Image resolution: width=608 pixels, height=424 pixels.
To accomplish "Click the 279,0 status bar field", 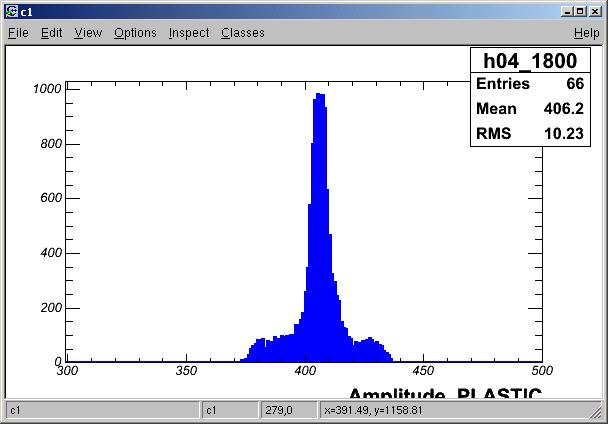I will click(288, 410).
